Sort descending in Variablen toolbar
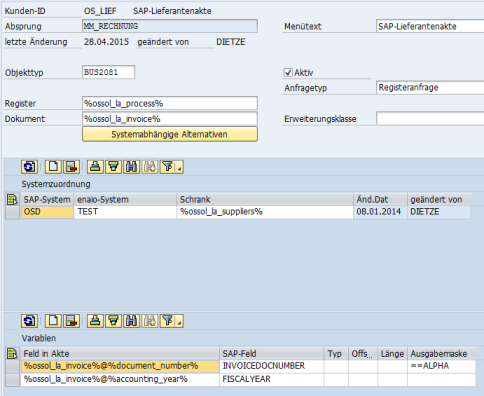This screenshot has width=484, height=396. (113, 321)
